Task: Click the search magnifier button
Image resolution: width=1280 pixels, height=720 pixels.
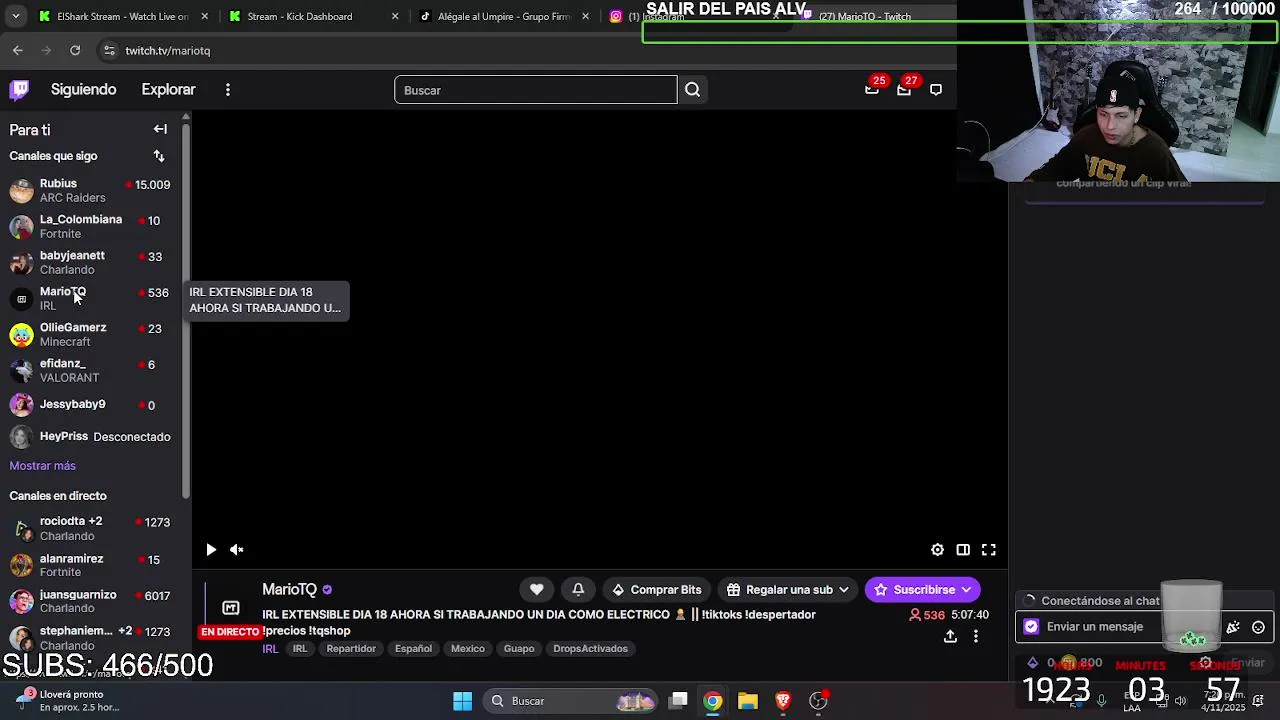Action: pyautogui.click(x=692, y=90)
